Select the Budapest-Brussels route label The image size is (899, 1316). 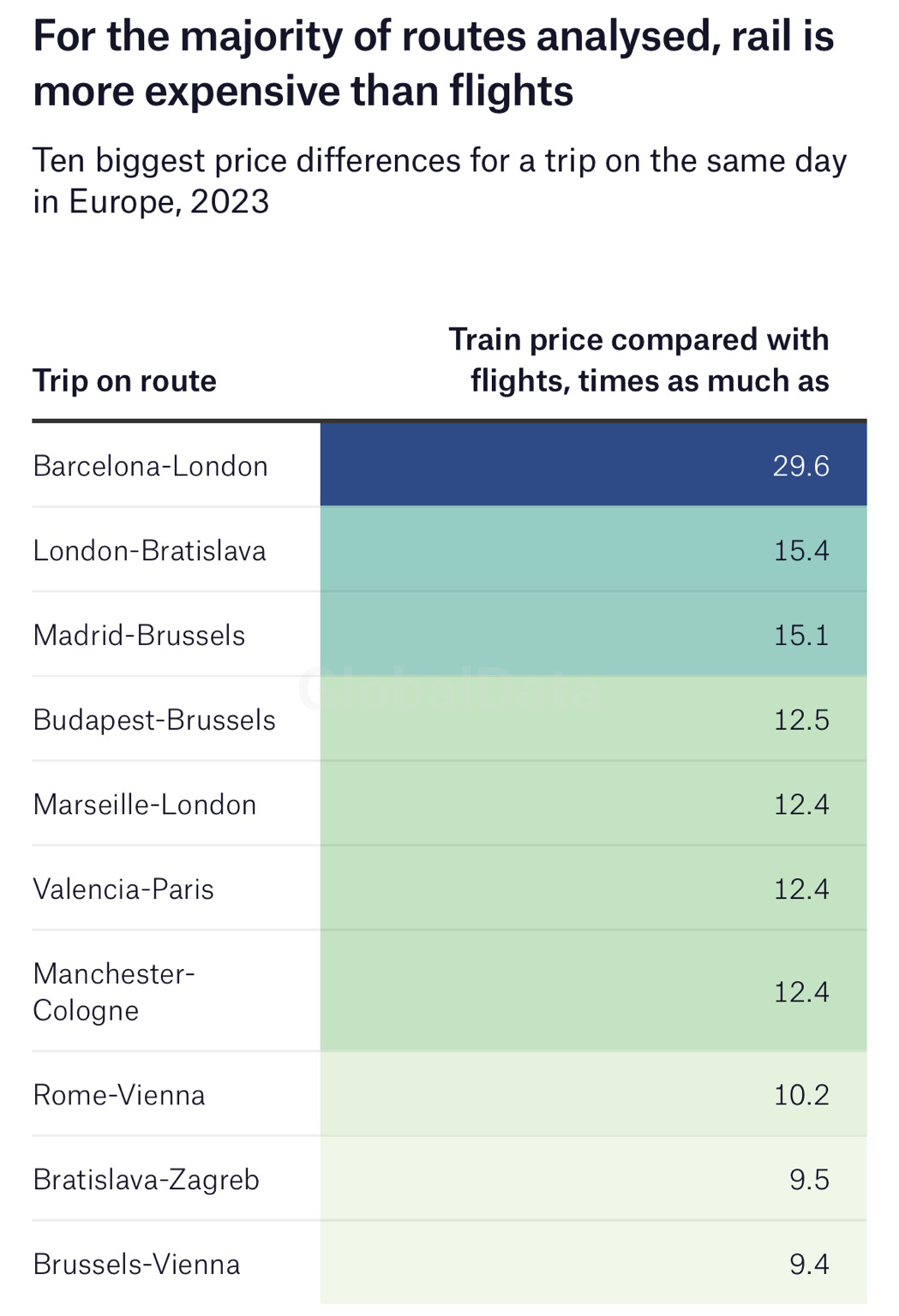(154, 720)
